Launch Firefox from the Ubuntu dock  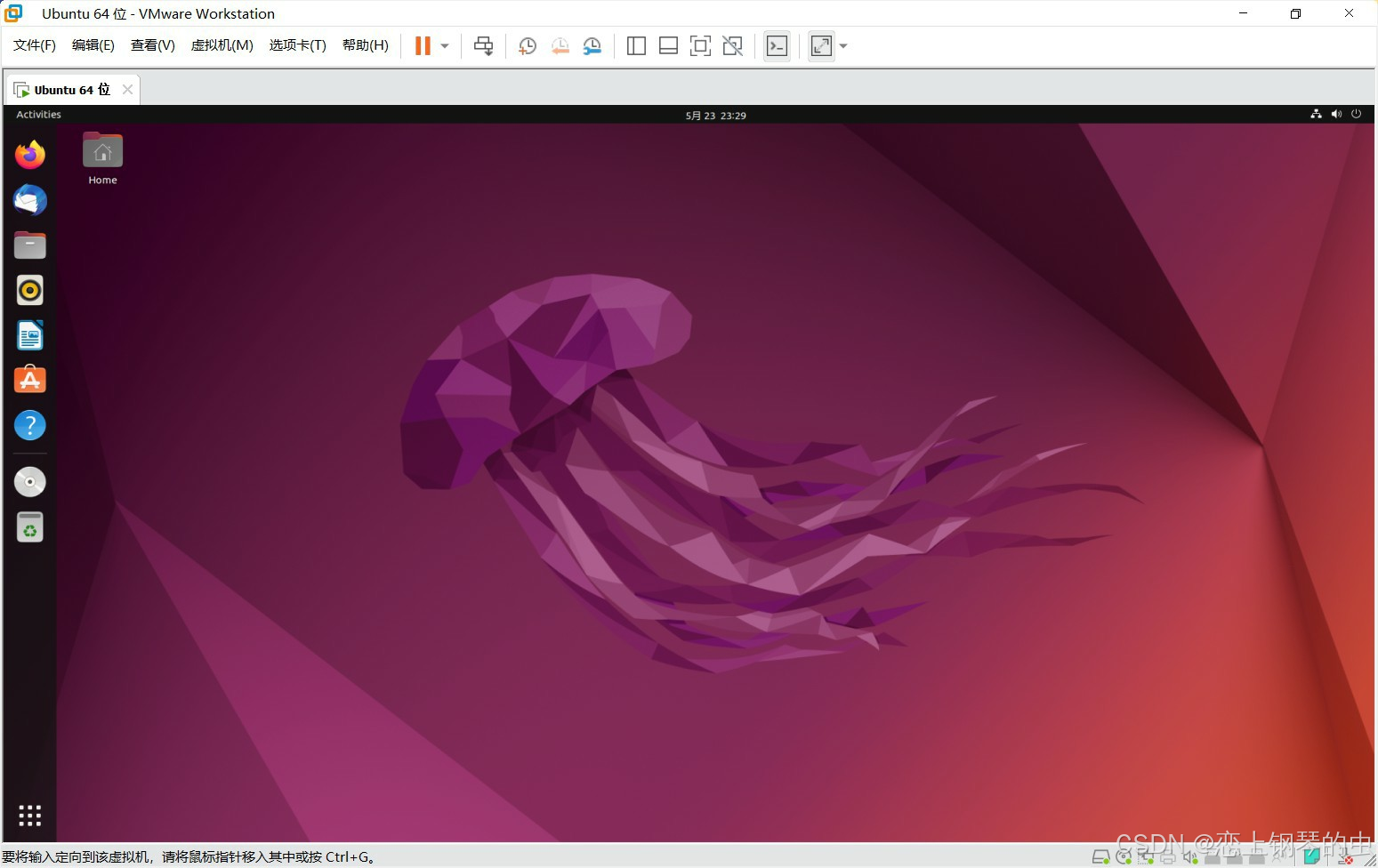[30, 155]
